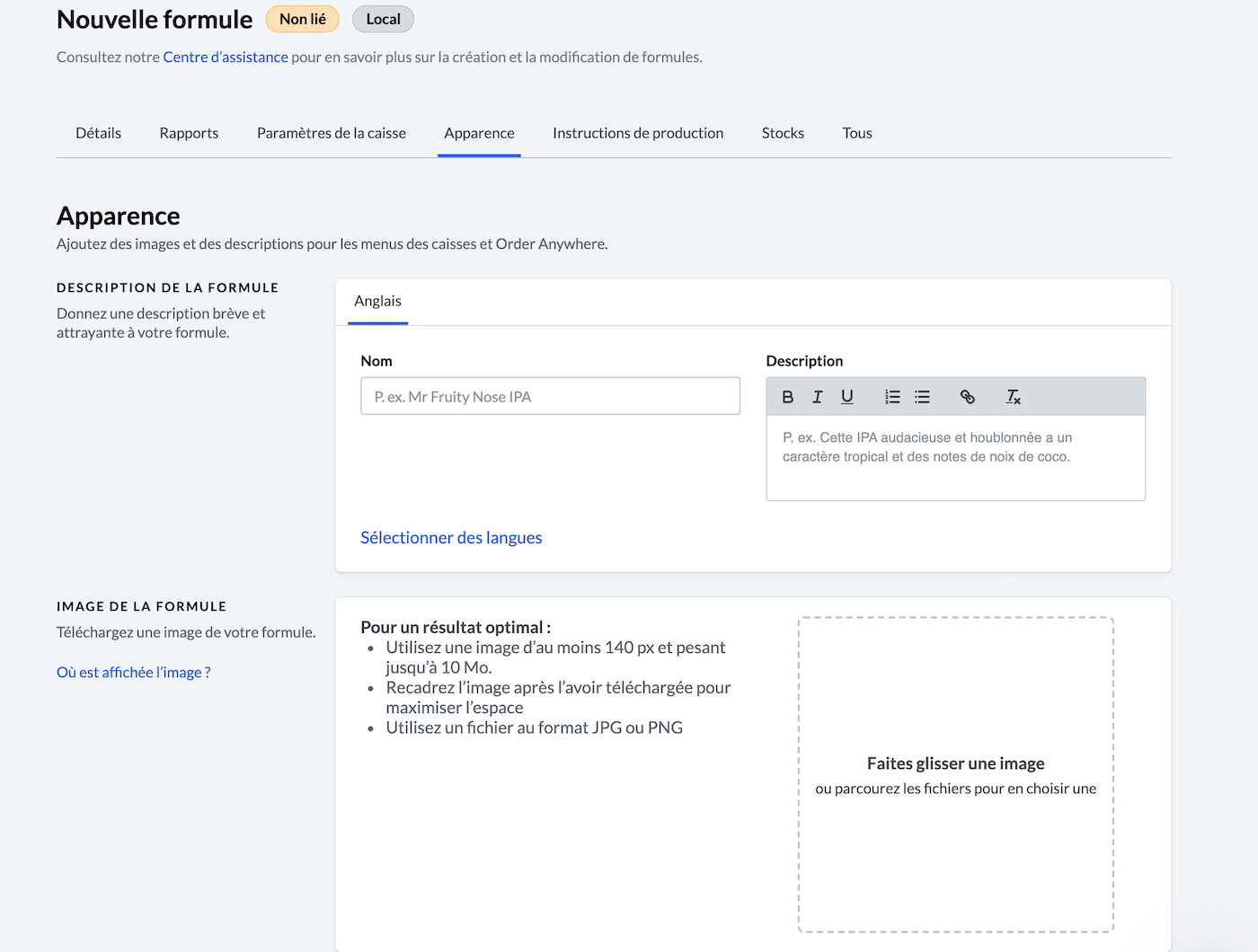Toggle bold formatting in description editor
Screen dimensions: 1258x952
click(x=788, y=397)
